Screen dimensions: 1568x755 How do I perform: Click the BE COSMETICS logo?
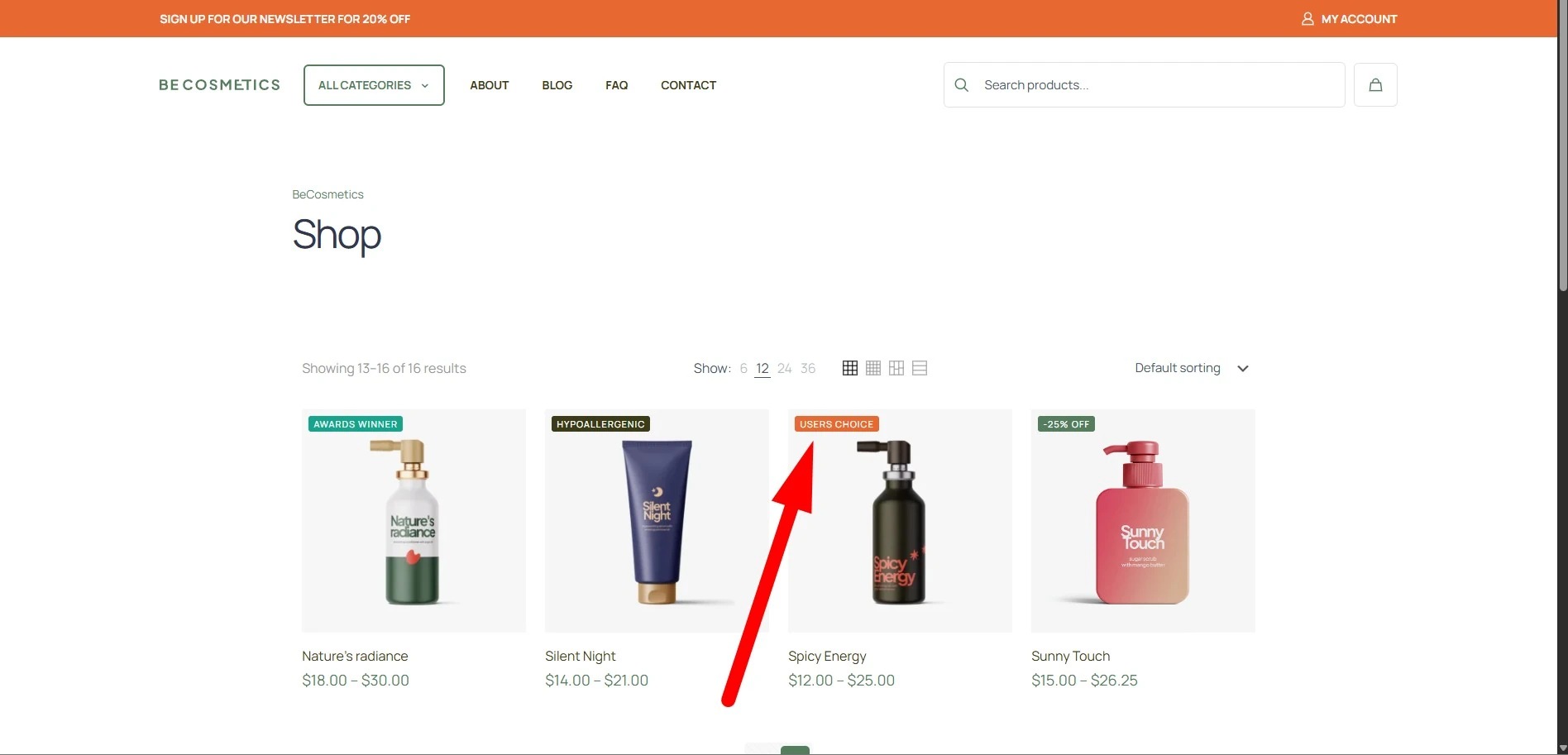(x=219, y=85)
